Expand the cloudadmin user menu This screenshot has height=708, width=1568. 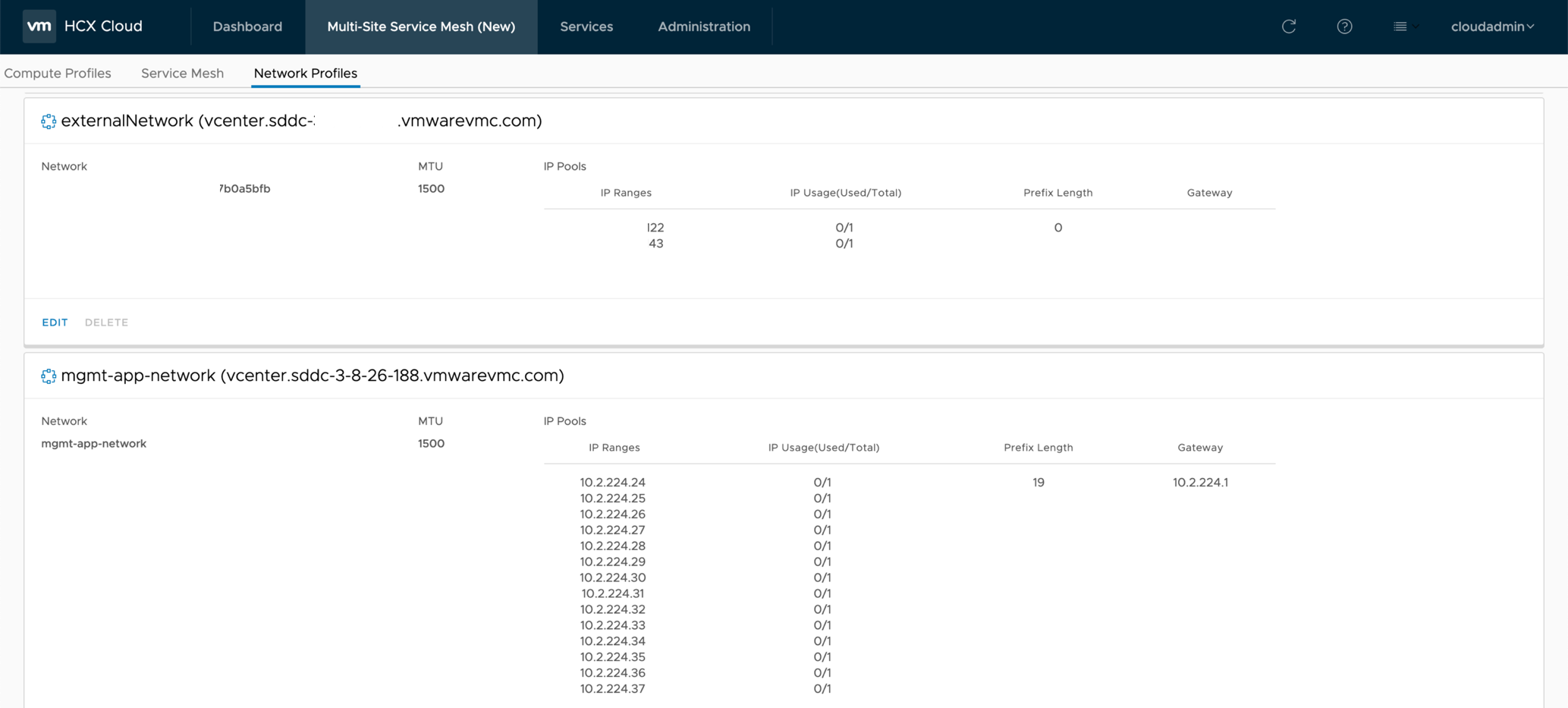coord(1491,27)
